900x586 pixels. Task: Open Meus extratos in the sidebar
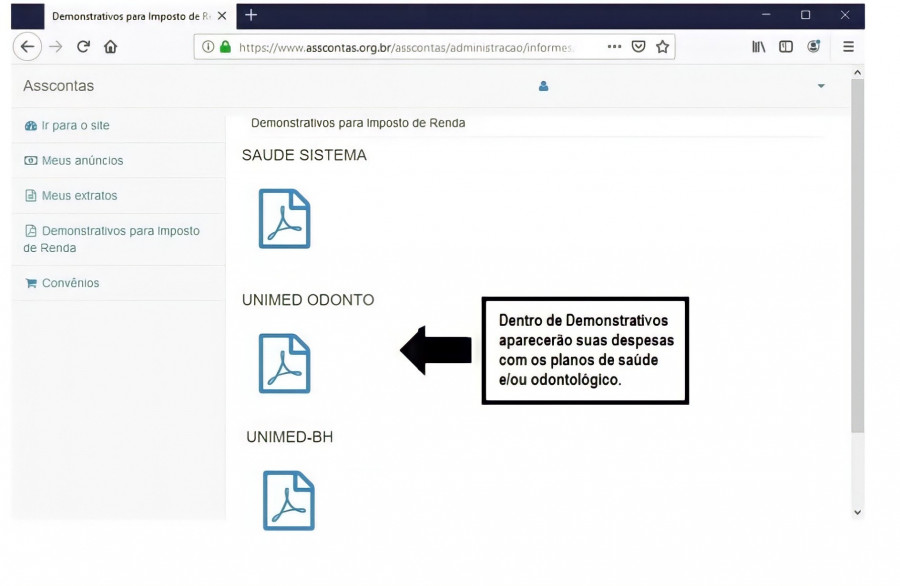(71, 196)
